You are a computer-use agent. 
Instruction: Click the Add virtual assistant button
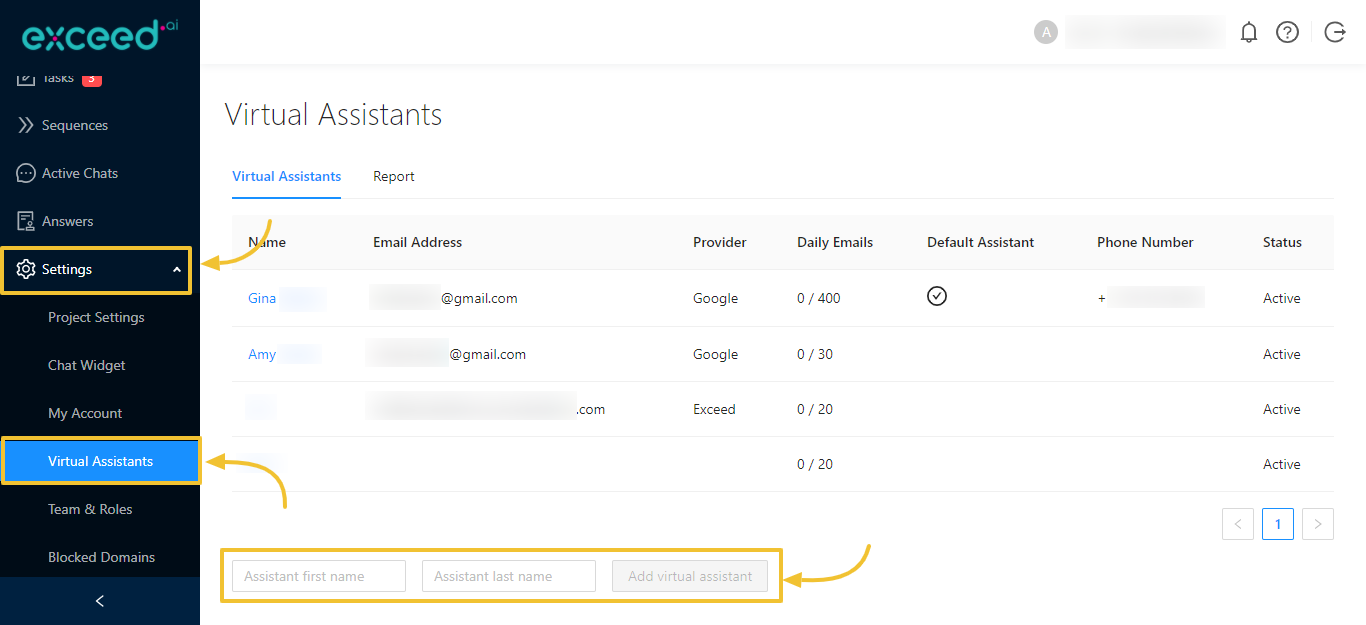click(689, 576)
